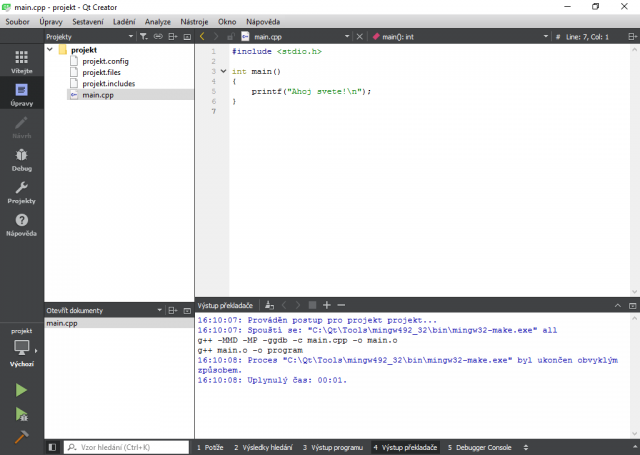Zoom out compile output with minus
Viewport: 640px width, 455px height.
pyautogui.click(x=341, y=305)
